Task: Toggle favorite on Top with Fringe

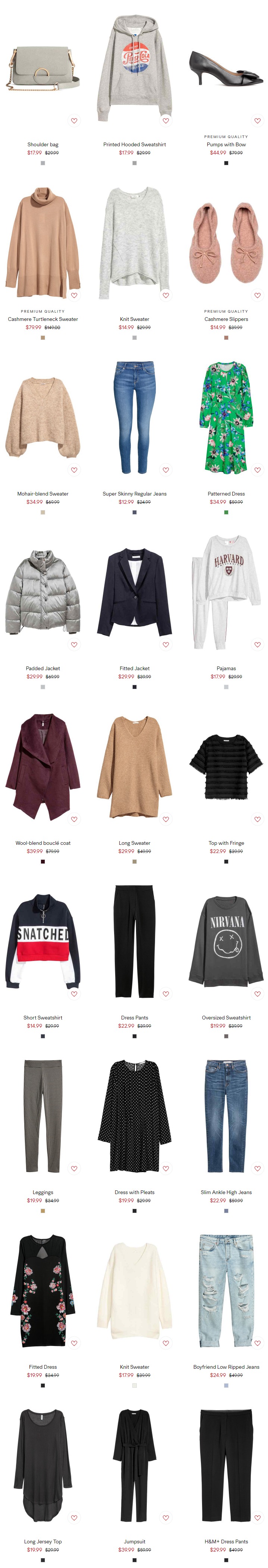Action: (x=258, y=819)
